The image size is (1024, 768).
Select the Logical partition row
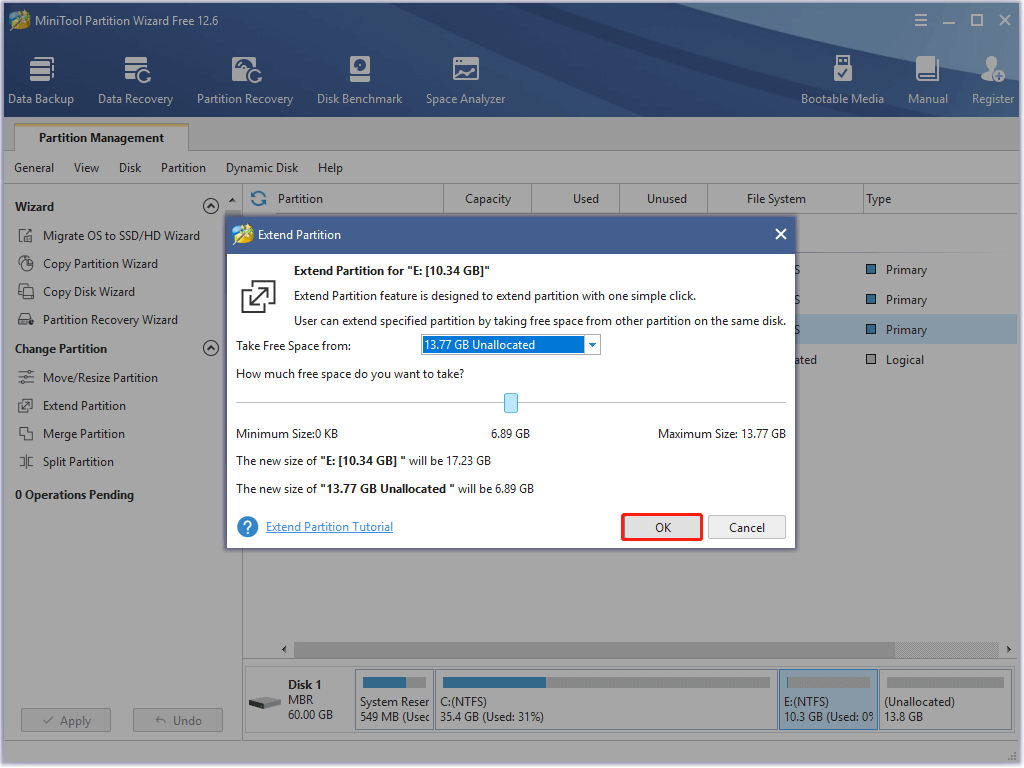click(x=904, y=360)
